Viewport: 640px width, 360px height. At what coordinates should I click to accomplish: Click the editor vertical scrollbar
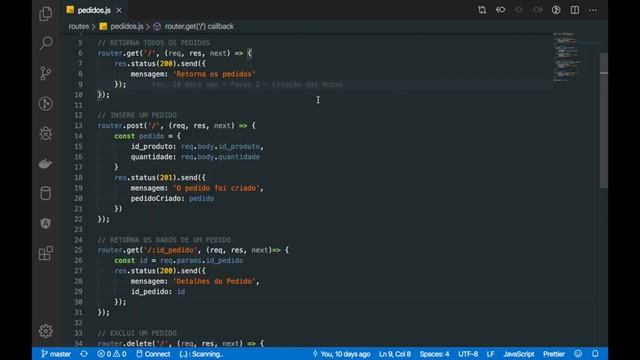(x=604, y=120)
